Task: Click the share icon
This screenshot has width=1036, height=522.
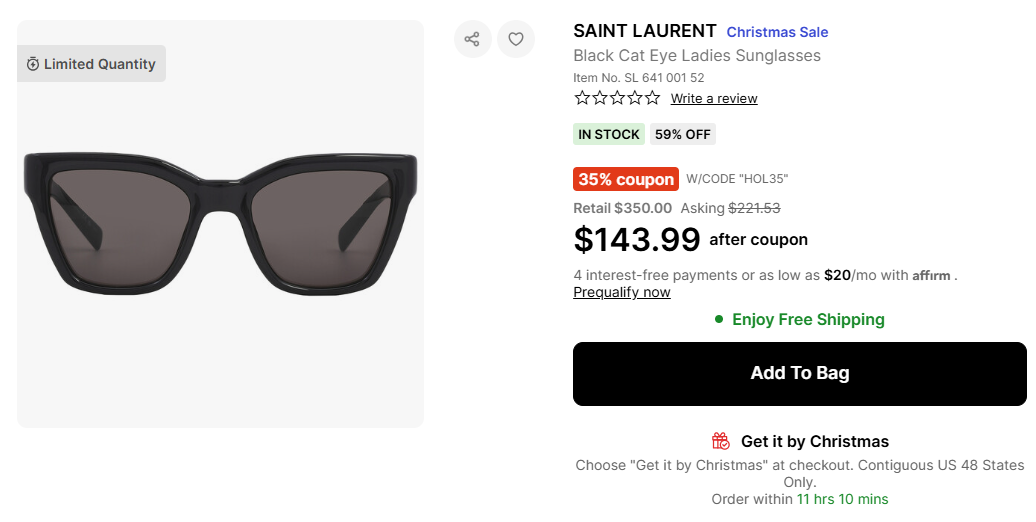Action: click(472, 39)
